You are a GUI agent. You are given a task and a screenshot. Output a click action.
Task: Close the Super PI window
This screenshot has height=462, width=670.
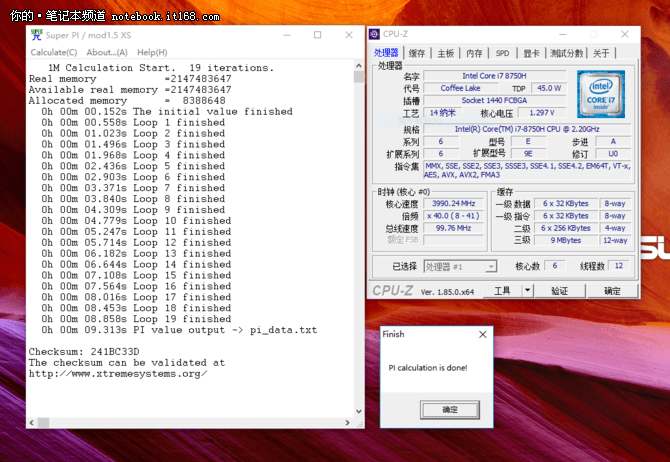tap(349, 35)
